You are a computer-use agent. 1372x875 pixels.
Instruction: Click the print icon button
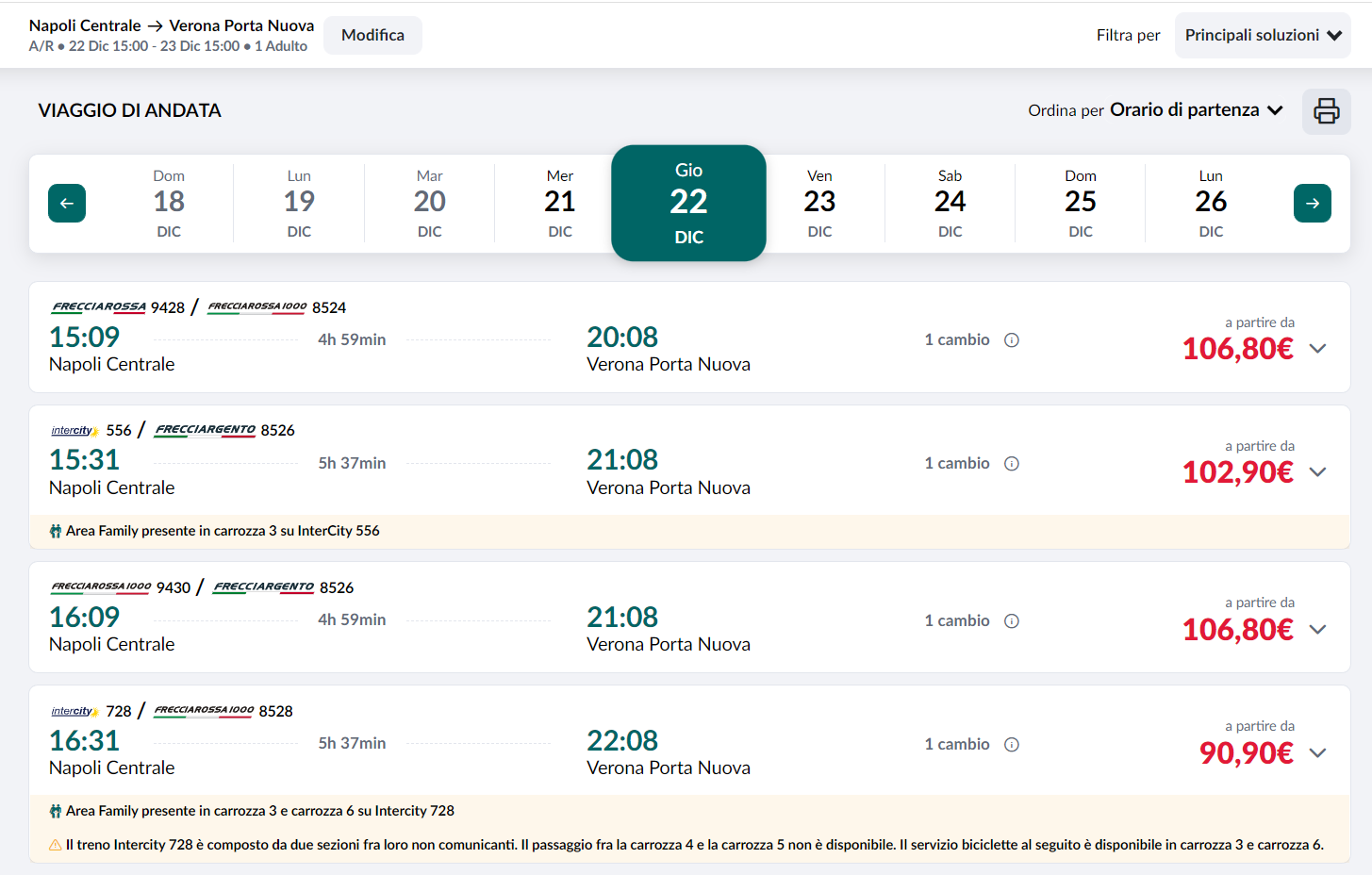pyautogui.click(x=1326, y=111)
